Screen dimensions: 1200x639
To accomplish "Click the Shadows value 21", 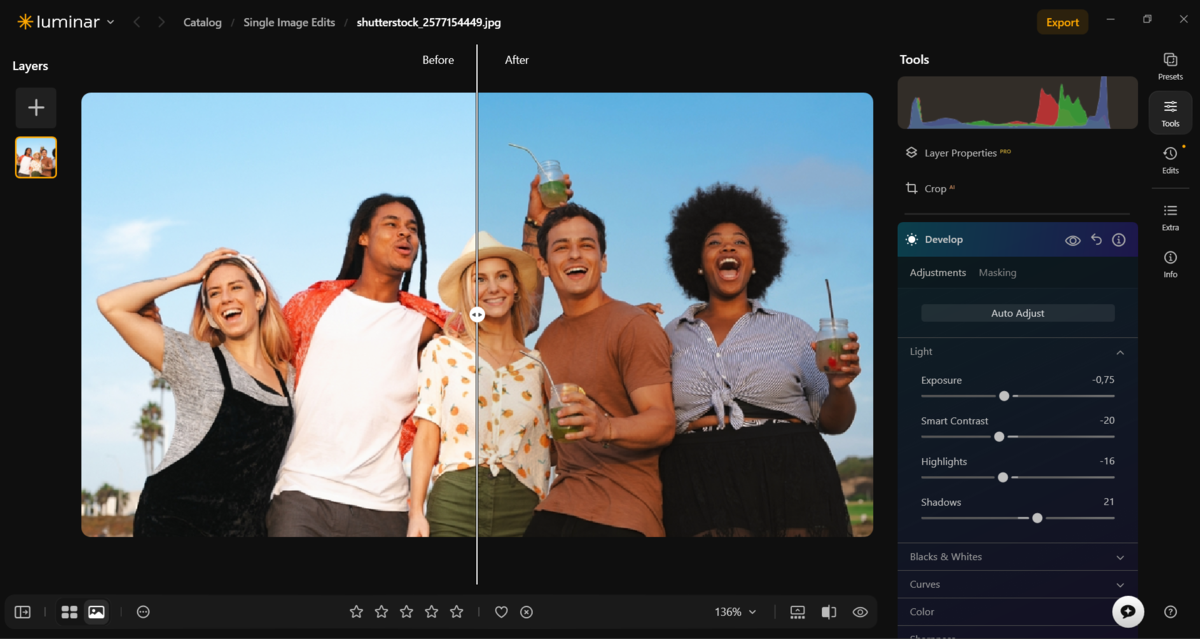I will click(x=1109, y=502).
